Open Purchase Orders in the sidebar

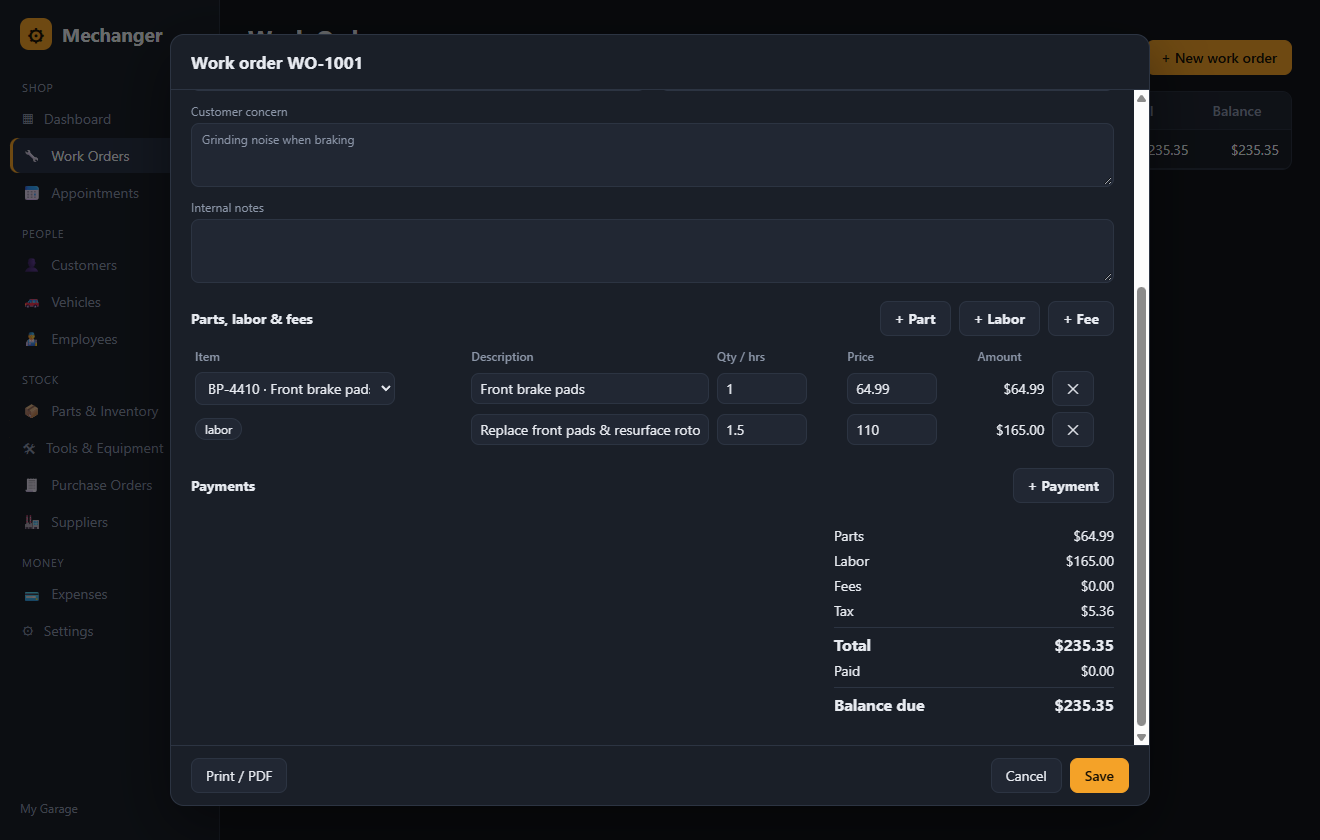point(88,485)
